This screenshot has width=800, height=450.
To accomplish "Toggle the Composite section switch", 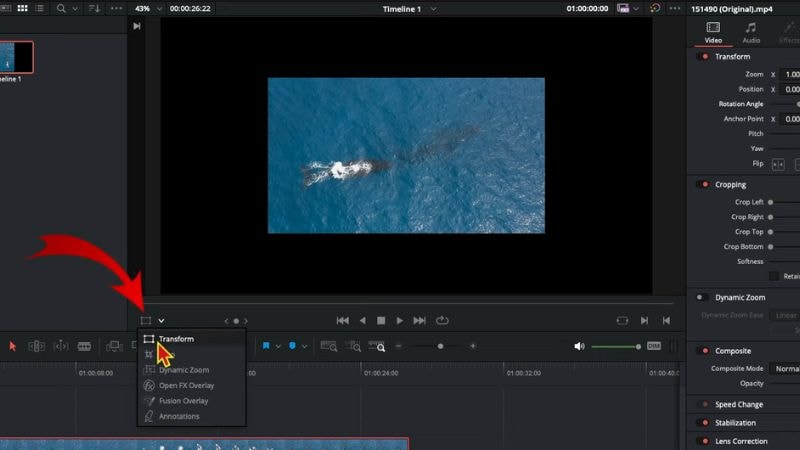I will pyautogui.click(x=703, y=351).
